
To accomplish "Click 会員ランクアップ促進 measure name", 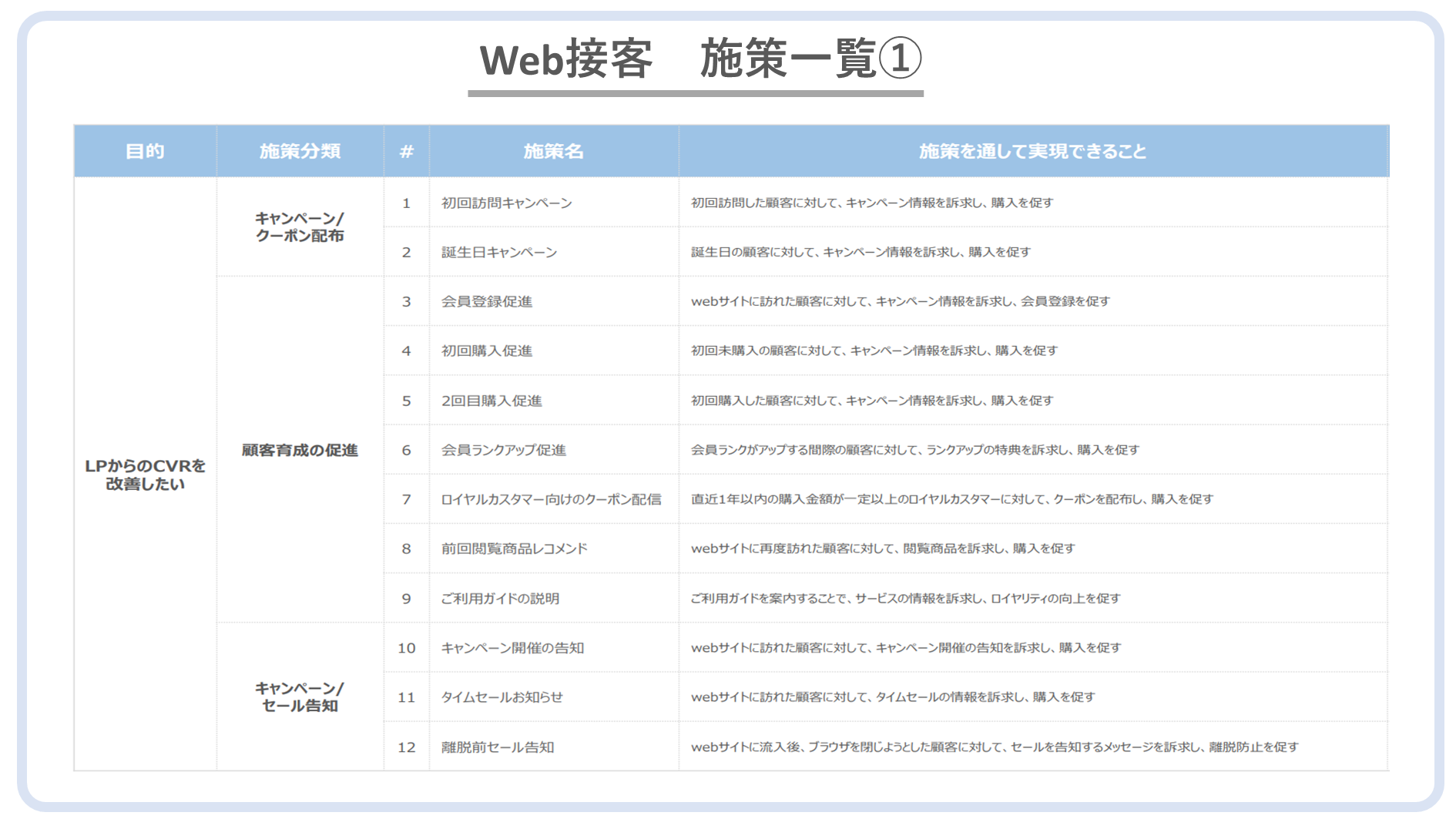I will pyautogui.click(x=504, y=450).
